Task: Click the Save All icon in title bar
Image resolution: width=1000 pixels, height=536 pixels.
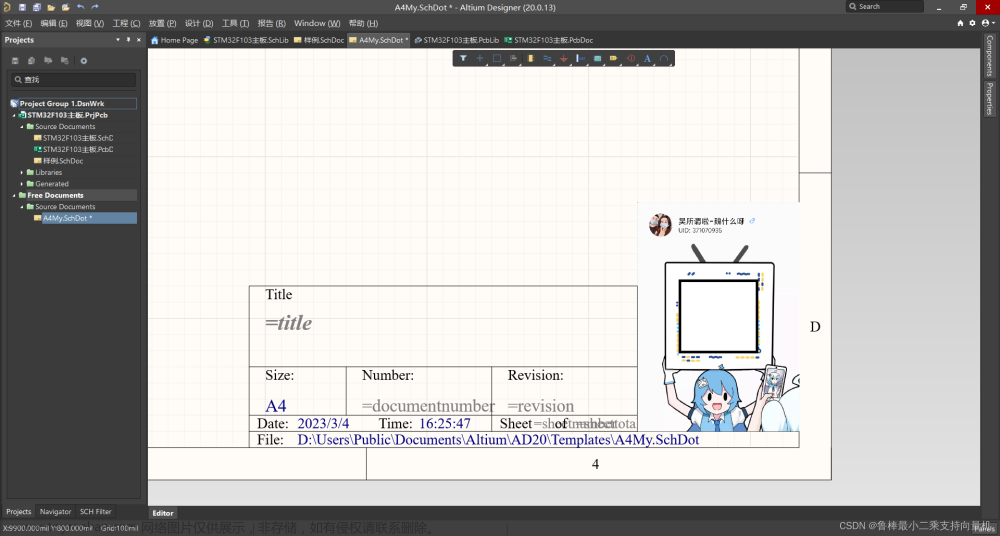Action: (36, 7)
